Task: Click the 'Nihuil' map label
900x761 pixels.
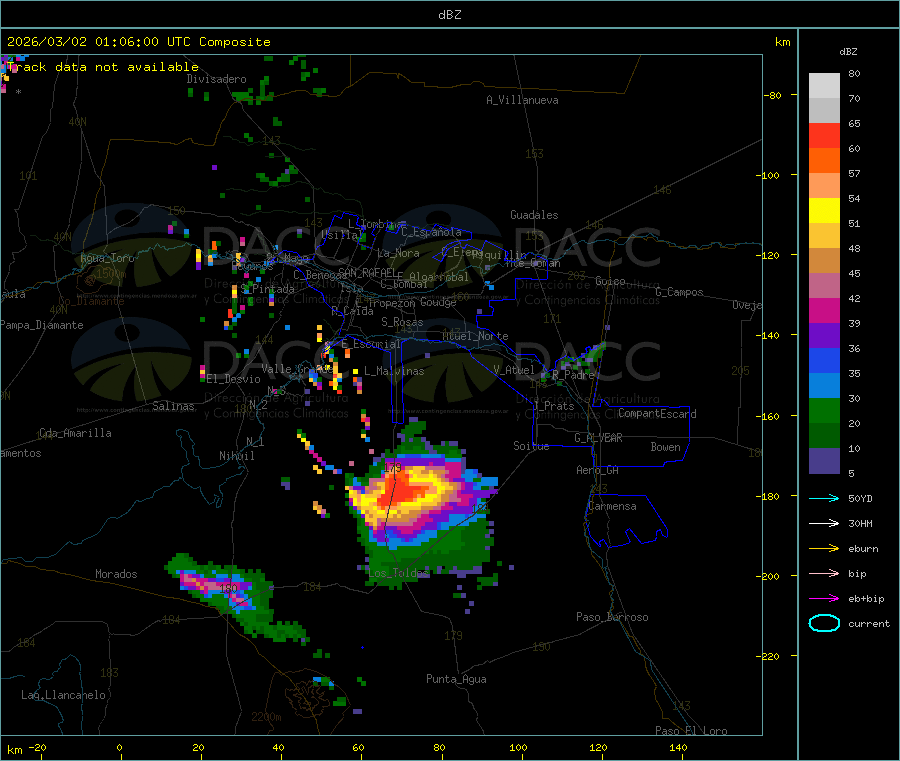Action: coord(237,456)
